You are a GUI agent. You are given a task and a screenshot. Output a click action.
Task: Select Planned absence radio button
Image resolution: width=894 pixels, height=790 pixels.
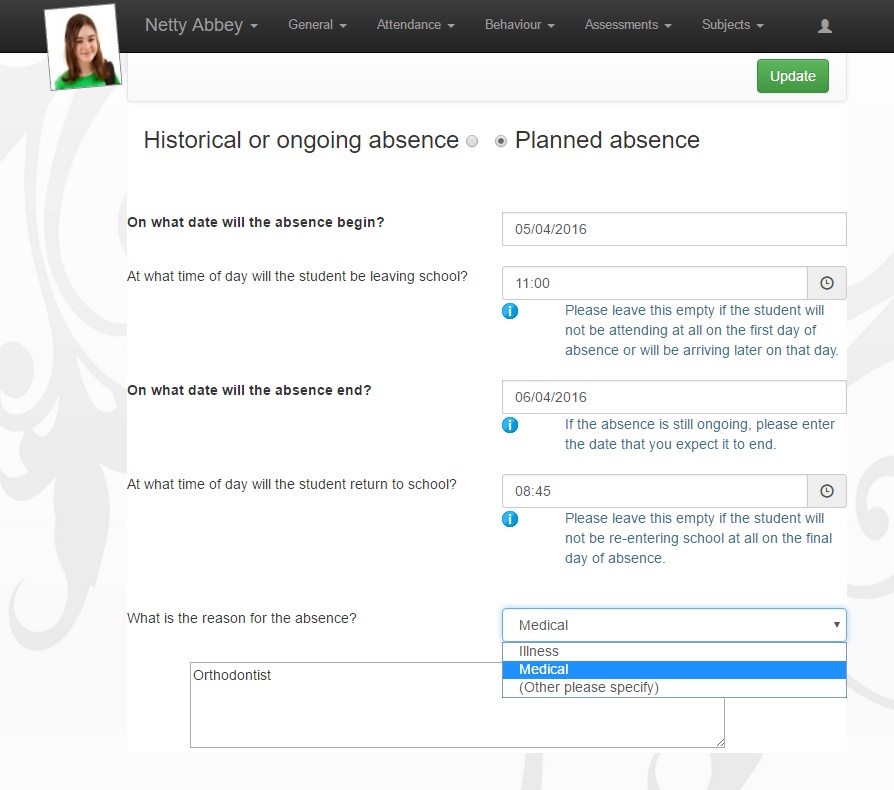click(501, 142)
